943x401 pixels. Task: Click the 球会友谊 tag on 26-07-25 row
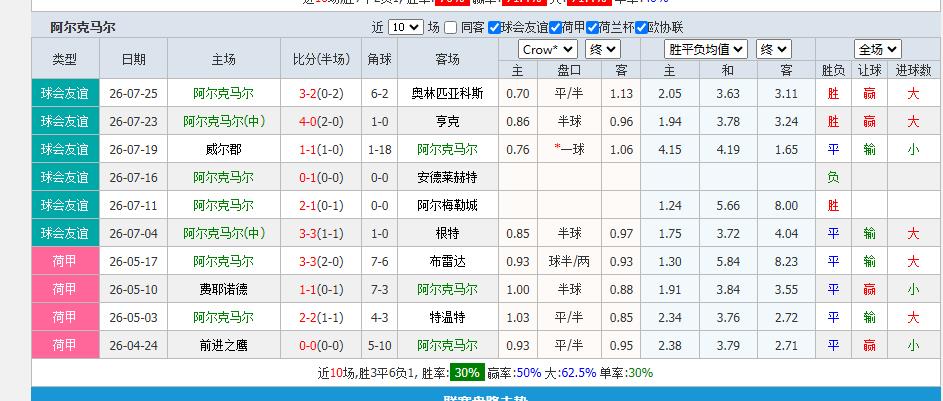tap(65, 93)
